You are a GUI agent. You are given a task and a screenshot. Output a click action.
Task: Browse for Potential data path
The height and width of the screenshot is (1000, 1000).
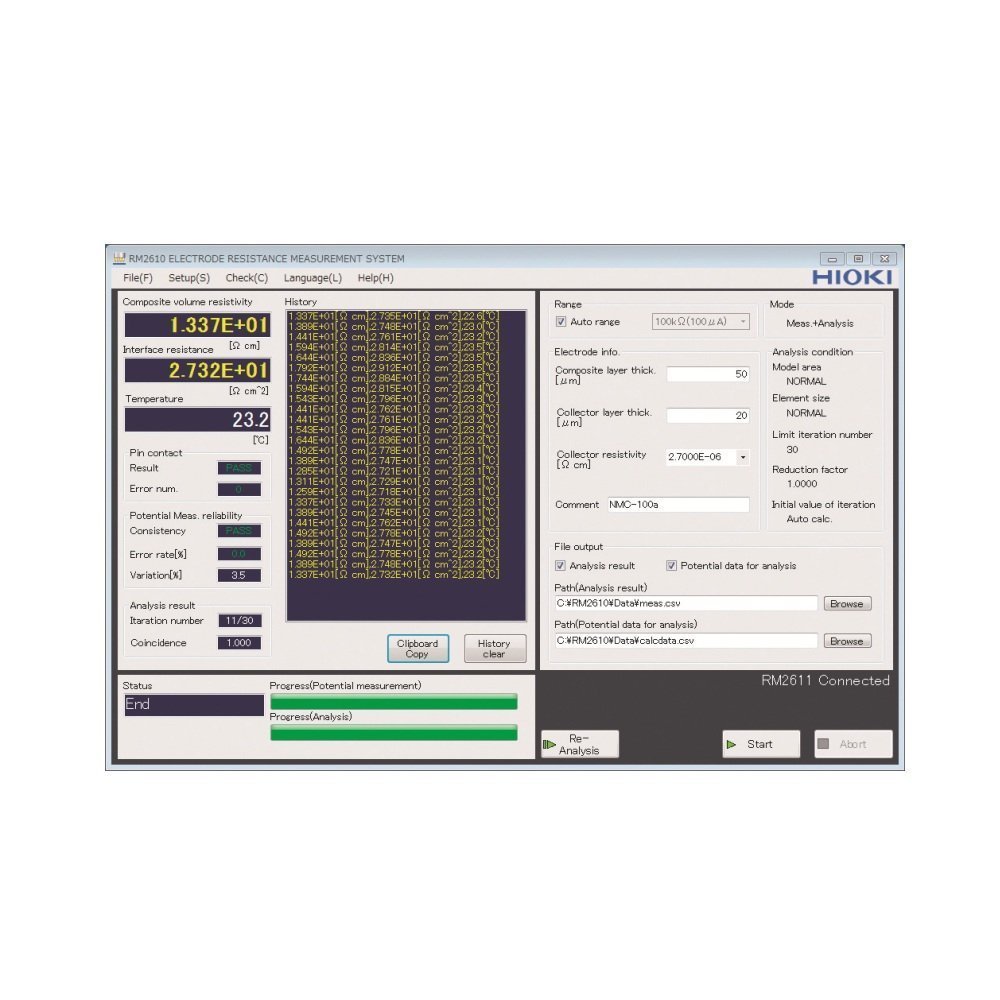click(847, 641)
